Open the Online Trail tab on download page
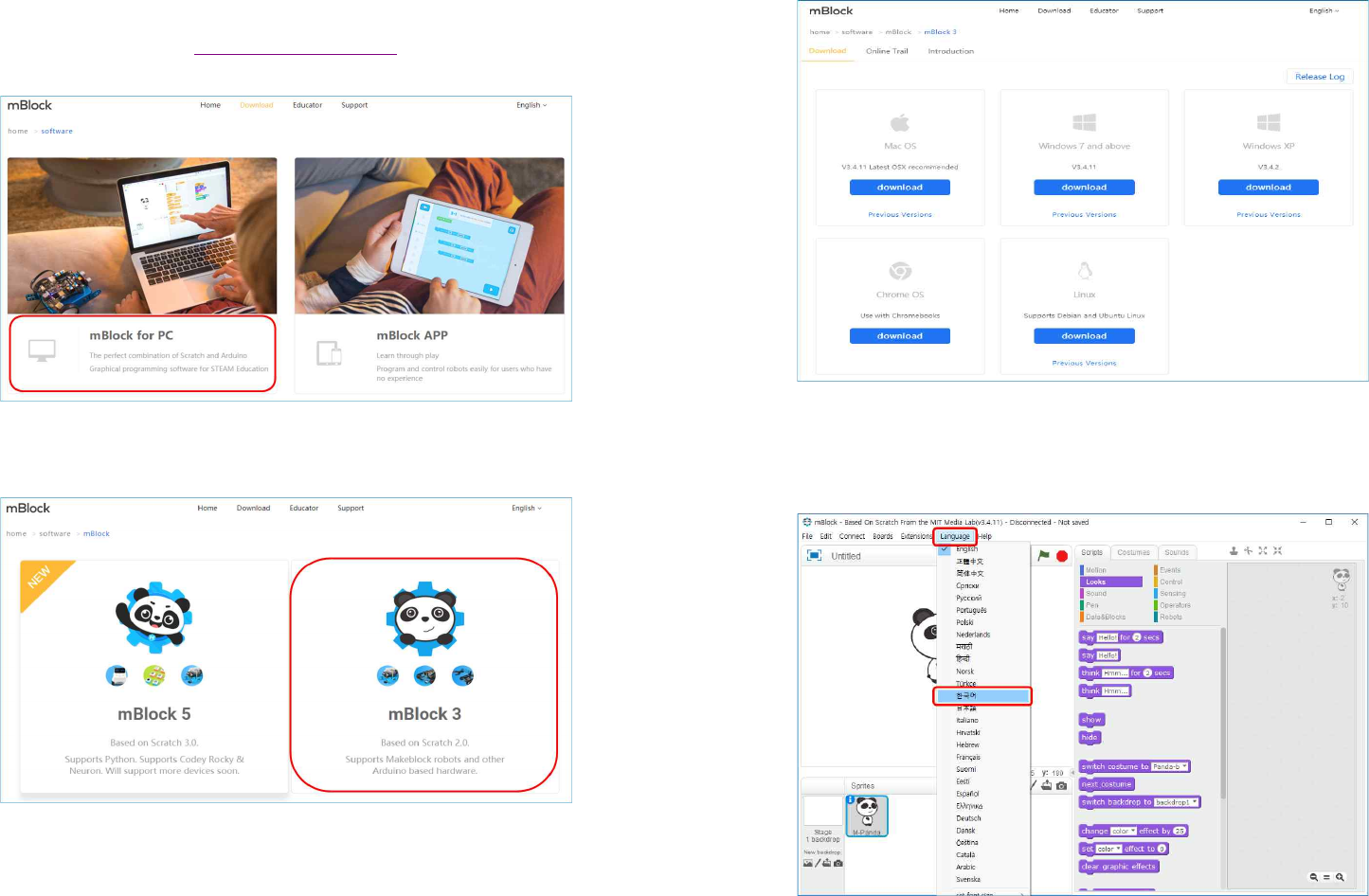This screenshot has width=1369, height=896. point(887,51)
